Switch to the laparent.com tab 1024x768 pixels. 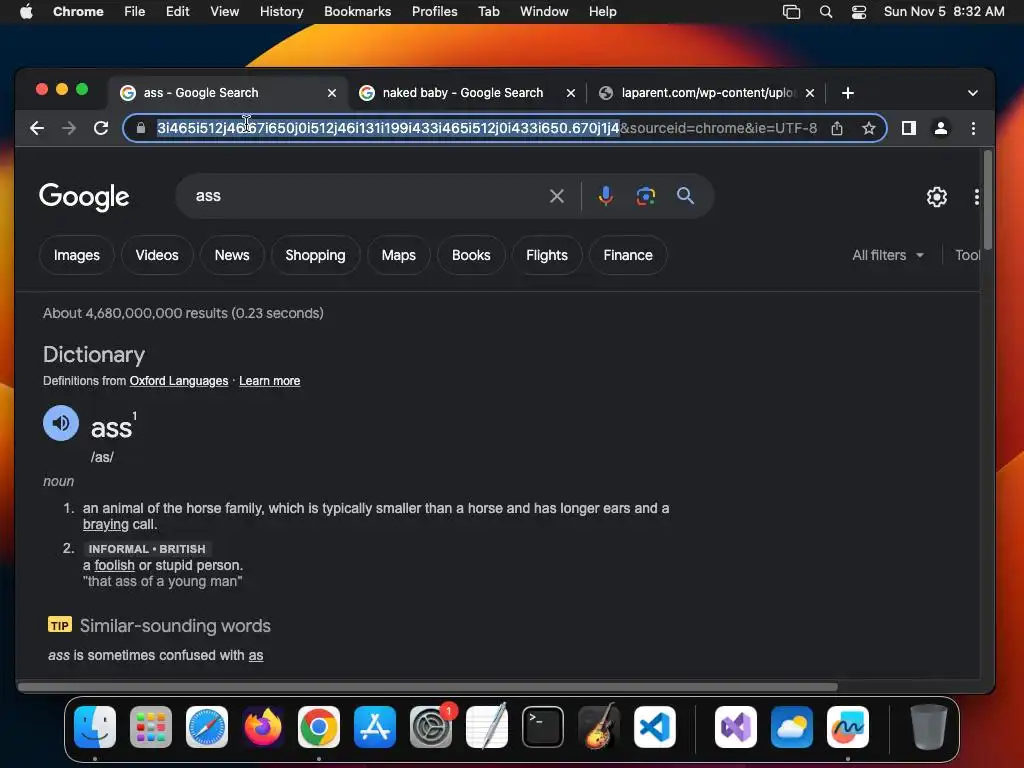(709, 93)
